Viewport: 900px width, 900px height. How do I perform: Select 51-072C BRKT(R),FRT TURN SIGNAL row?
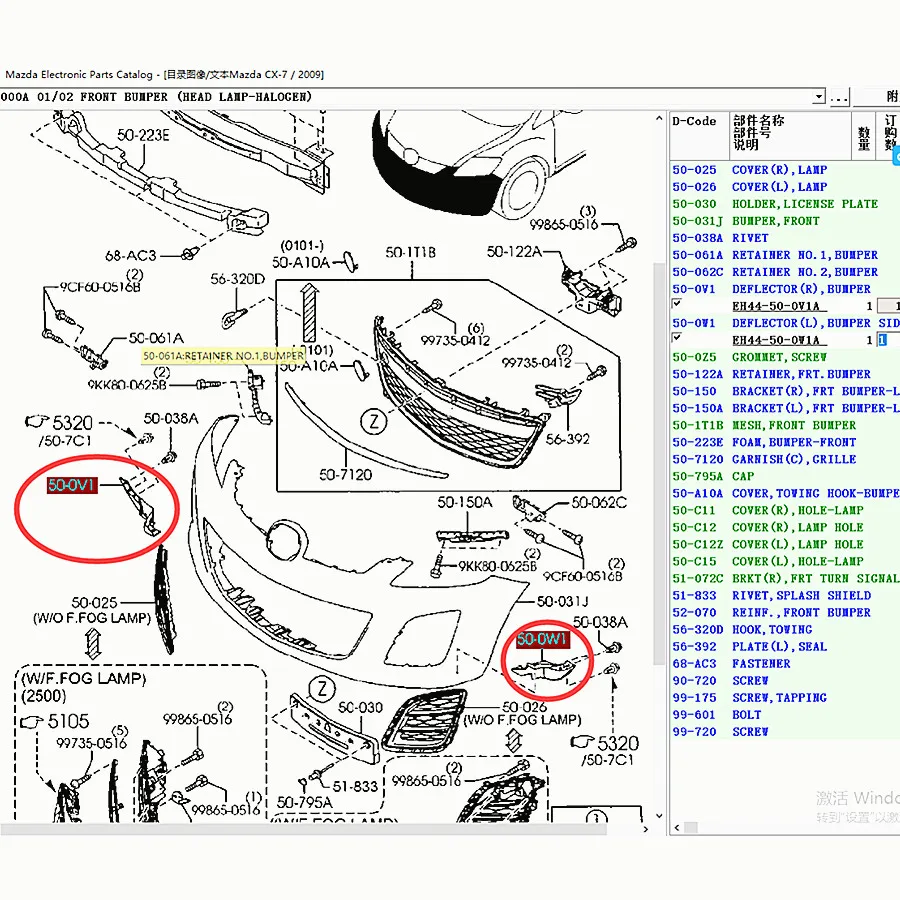[x=785, y=579]
